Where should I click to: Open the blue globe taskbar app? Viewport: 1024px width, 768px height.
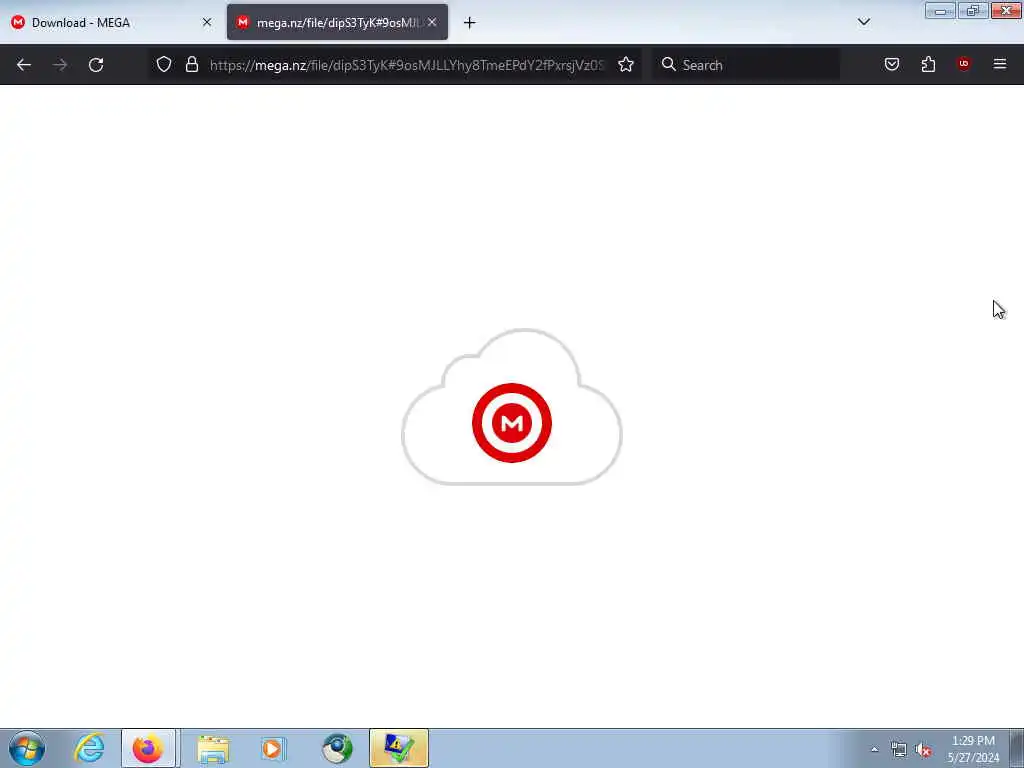337,749
